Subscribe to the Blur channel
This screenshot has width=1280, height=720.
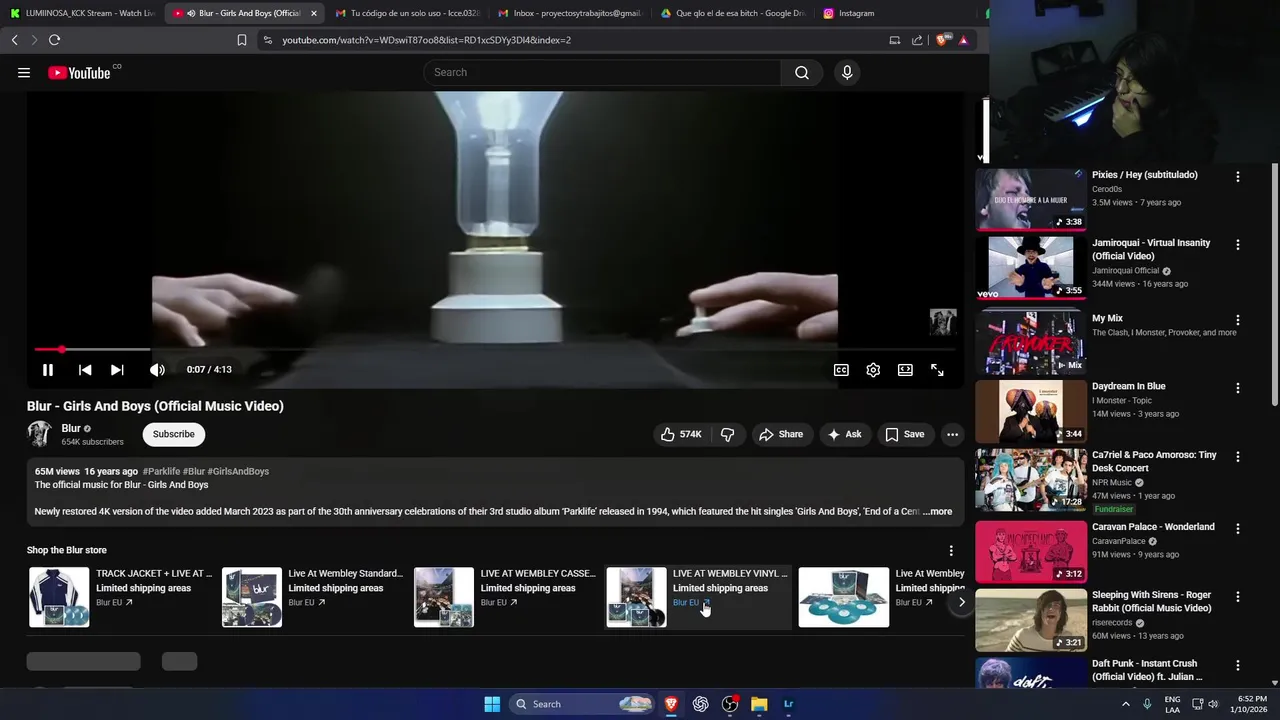[x=173, y=434]
